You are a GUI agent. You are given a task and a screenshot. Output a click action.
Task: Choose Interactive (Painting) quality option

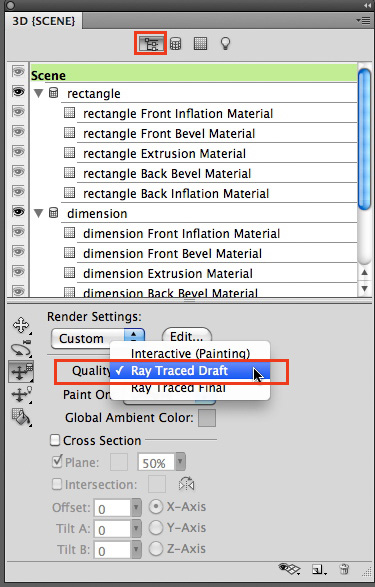(189, 353)
